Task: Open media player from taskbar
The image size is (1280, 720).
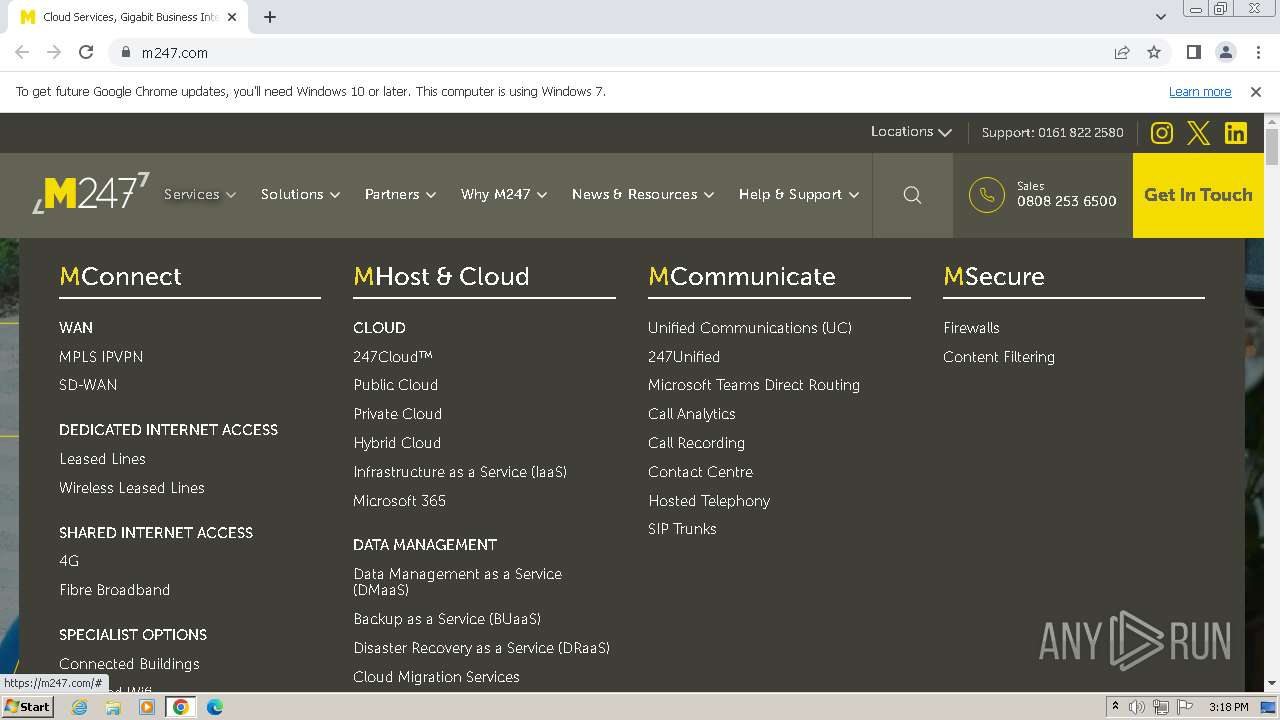Action: (147, 707)
